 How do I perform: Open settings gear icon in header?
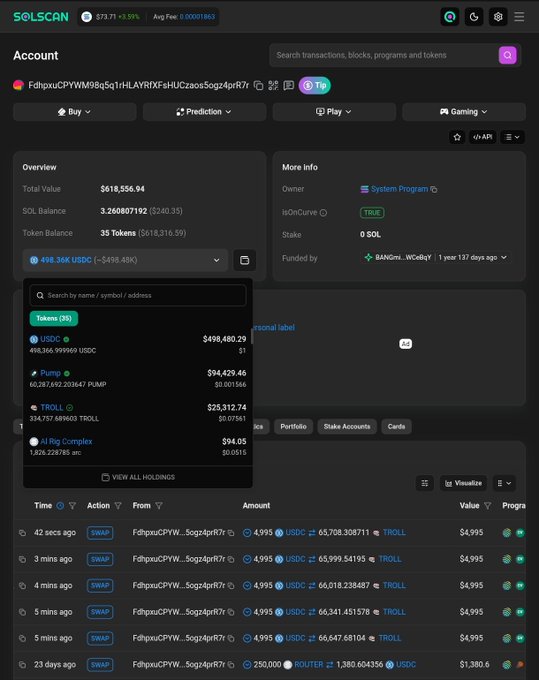(x=498, y=17)
